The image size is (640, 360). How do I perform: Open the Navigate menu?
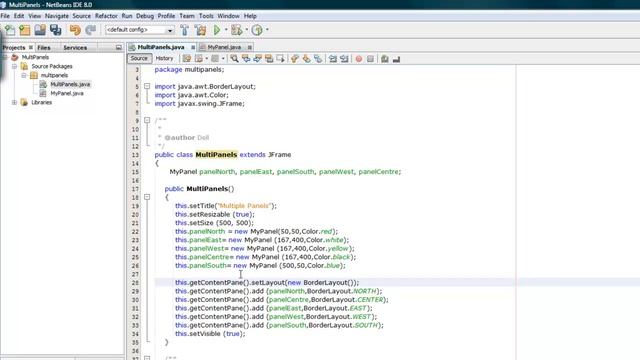point(57,16)
